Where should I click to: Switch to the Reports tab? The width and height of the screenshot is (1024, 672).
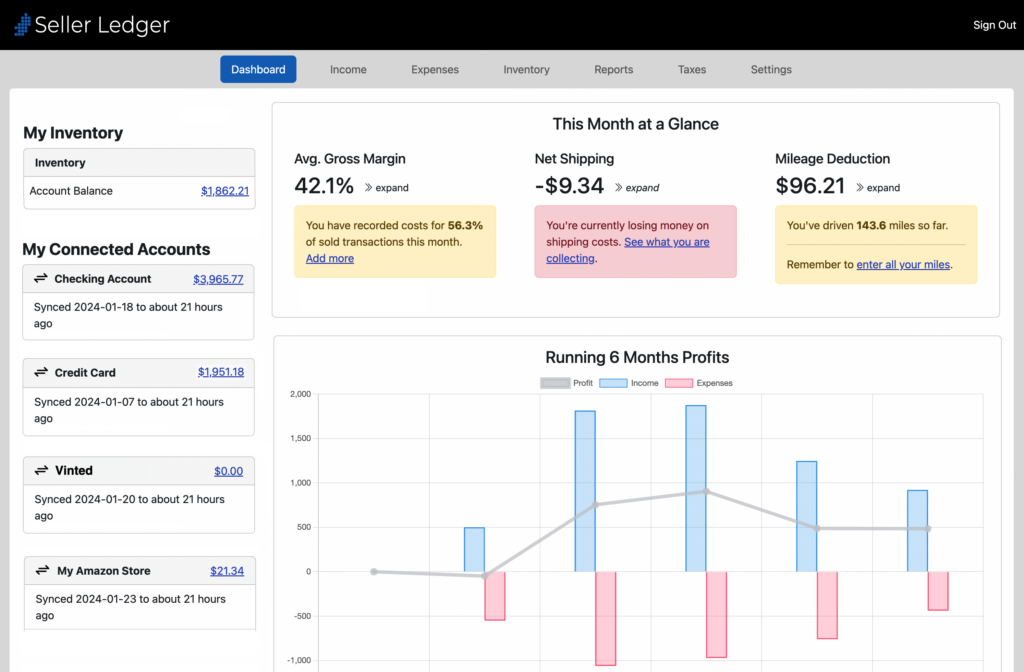point(613,69)
